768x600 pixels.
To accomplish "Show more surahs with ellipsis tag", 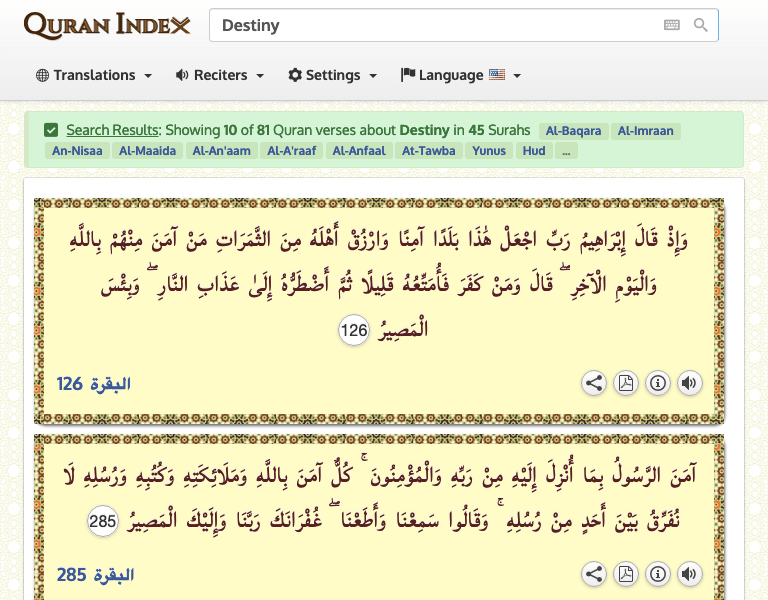I will pos(566,151).
